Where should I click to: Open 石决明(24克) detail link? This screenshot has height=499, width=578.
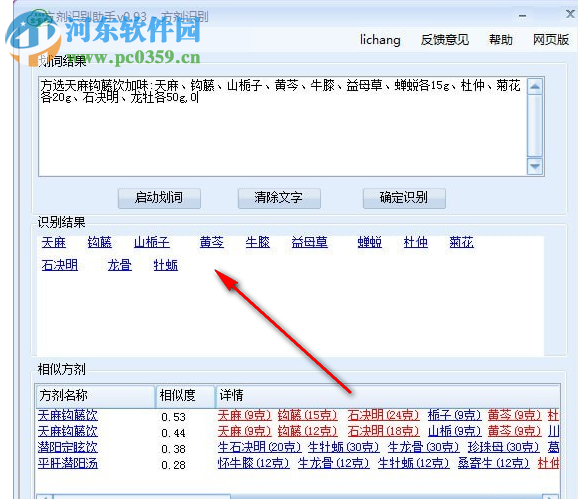point(383,415)
